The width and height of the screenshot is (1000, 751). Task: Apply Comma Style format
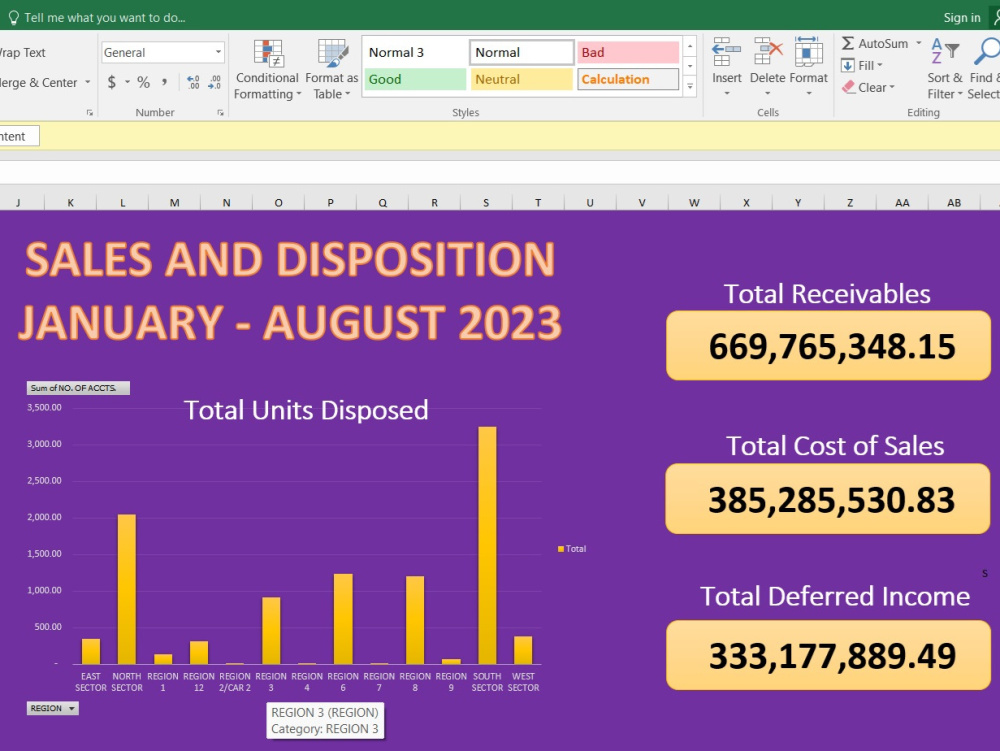[165, 82]
